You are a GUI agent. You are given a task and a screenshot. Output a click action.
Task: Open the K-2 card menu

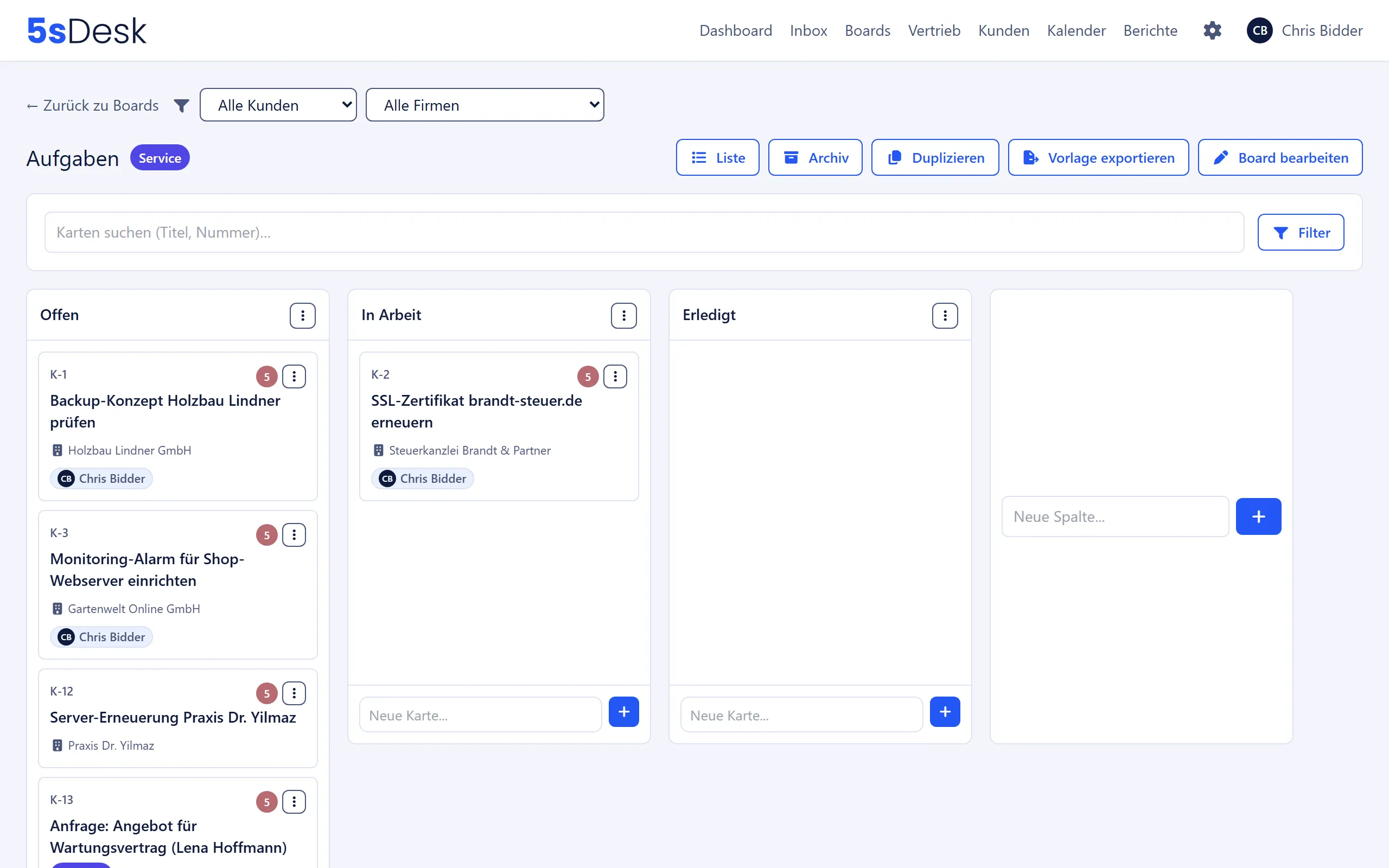coord(615,376)
